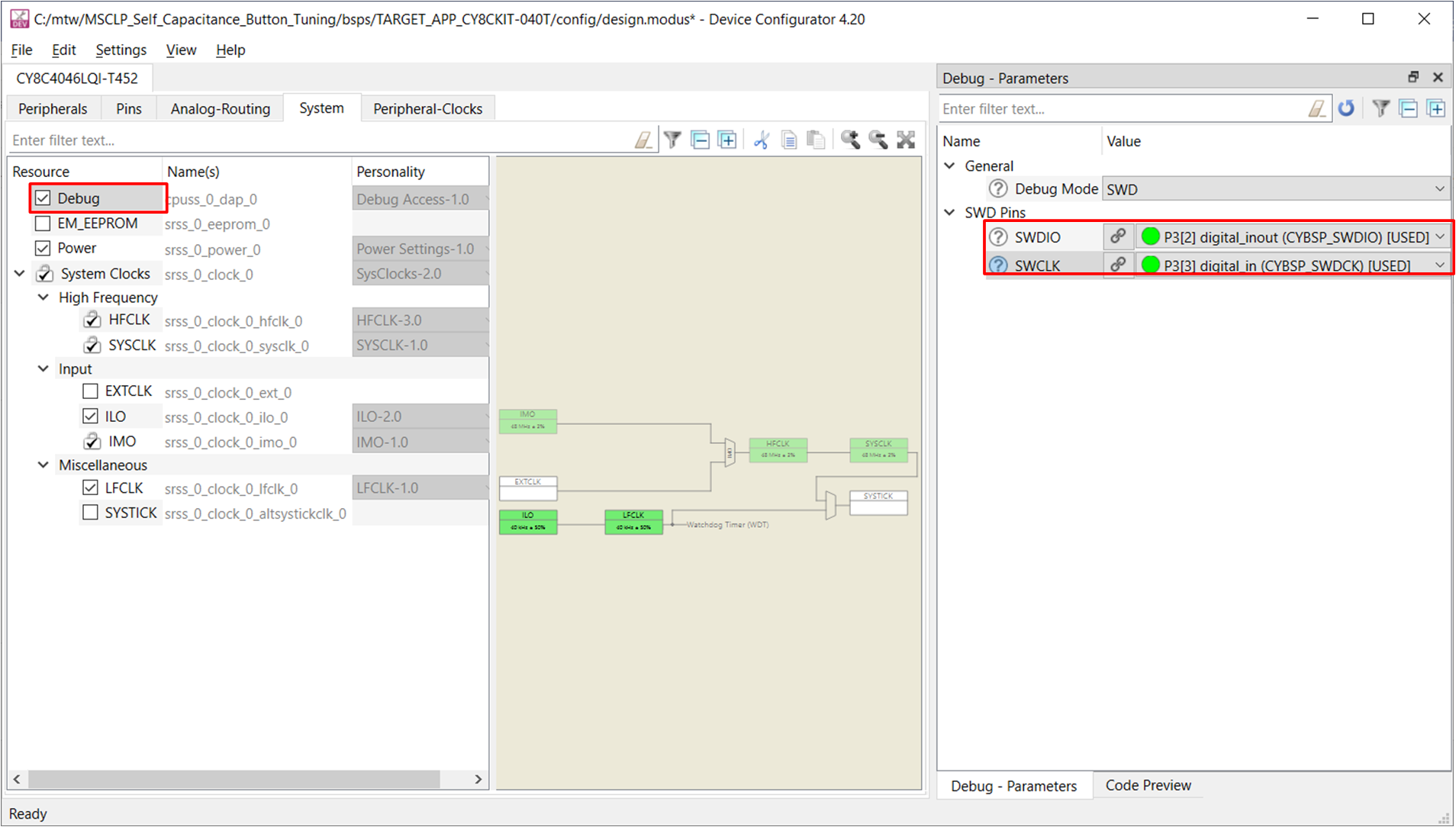
Task: Collapse the General parameter section
Action: [950, 166]
